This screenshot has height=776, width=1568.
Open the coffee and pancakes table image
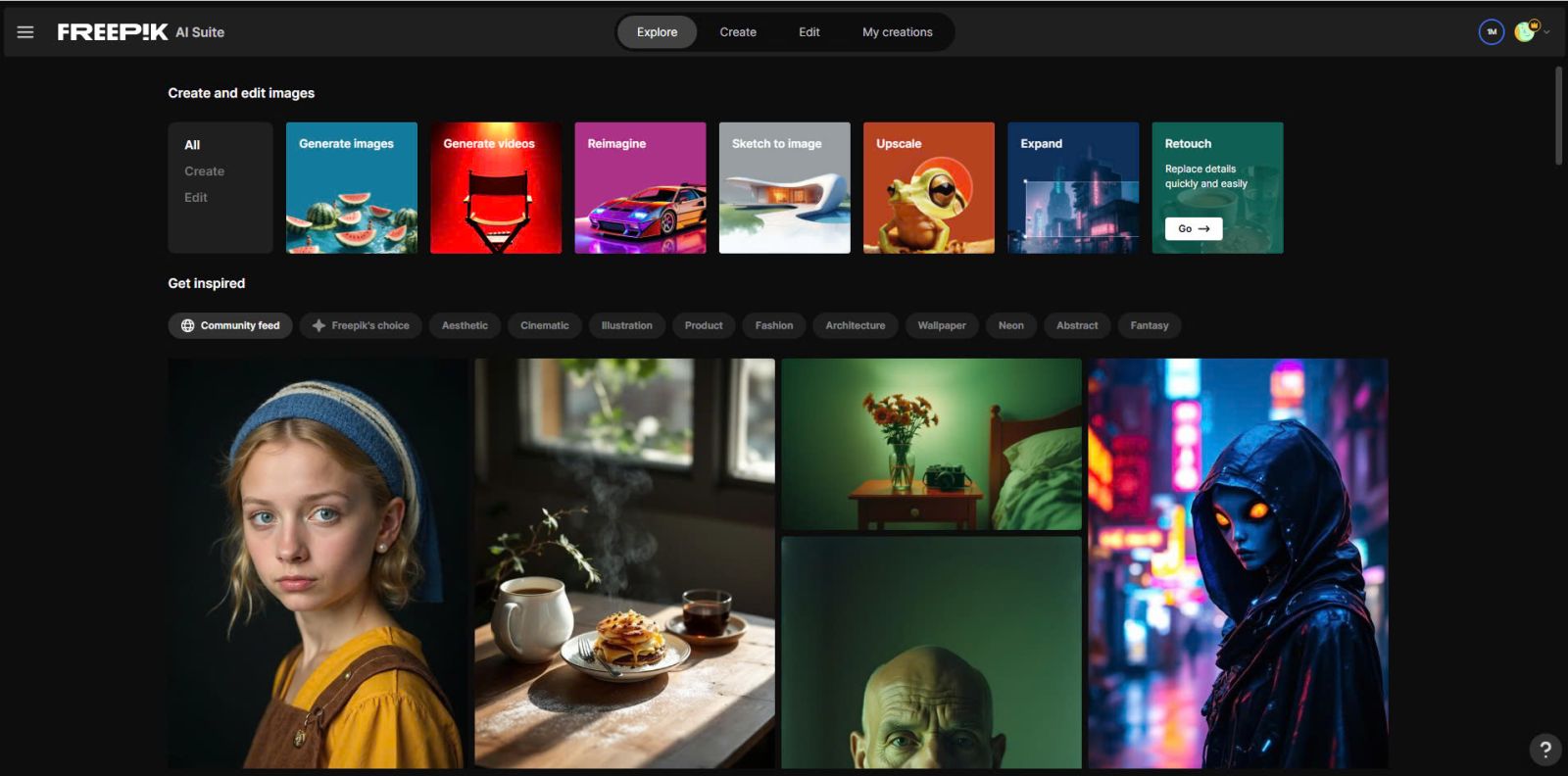tap(625, 563)
